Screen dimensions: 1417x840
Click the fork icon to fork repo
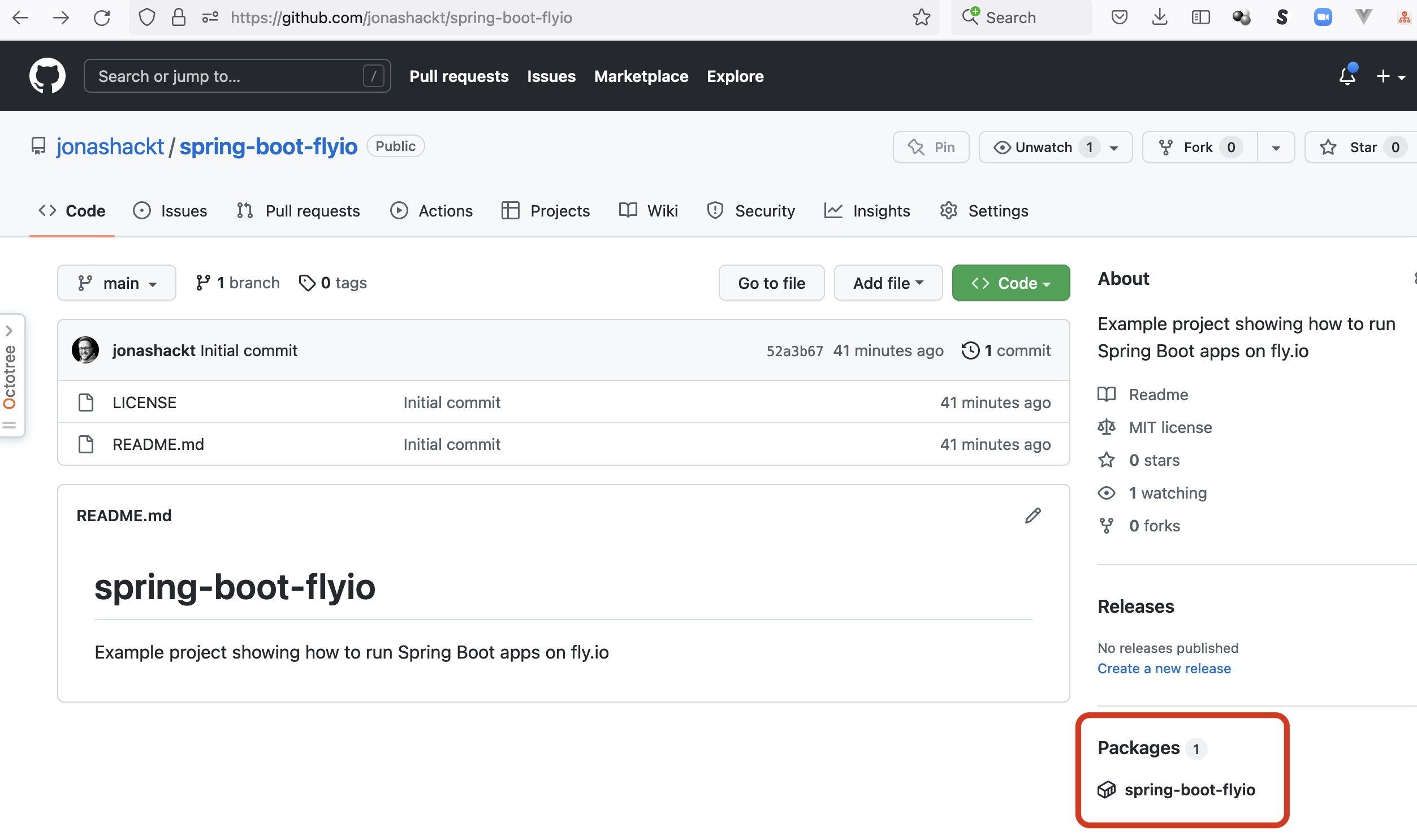tap(1167, 147)
